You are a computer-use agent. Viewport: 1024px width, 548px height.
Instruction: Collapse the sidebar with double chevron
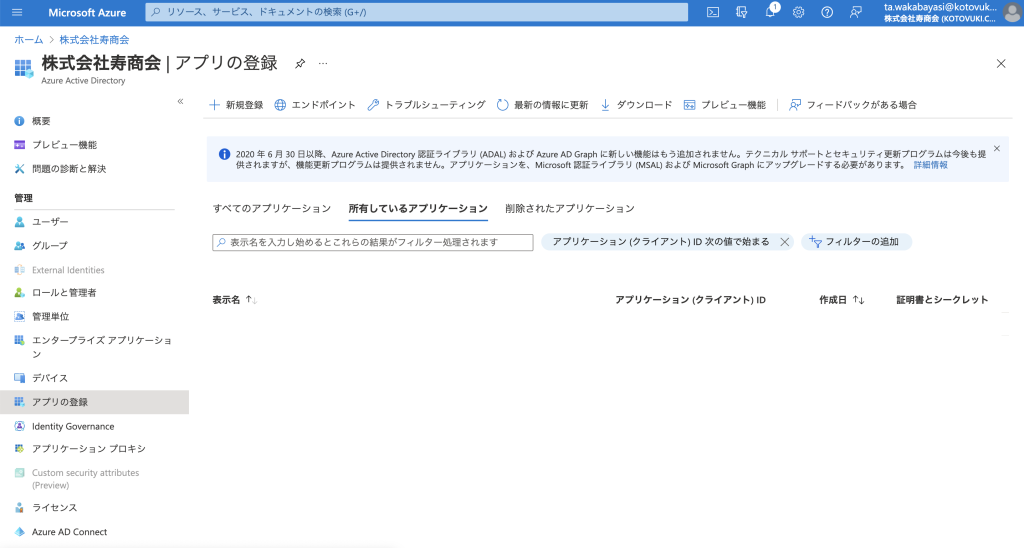tap(180, 101)
